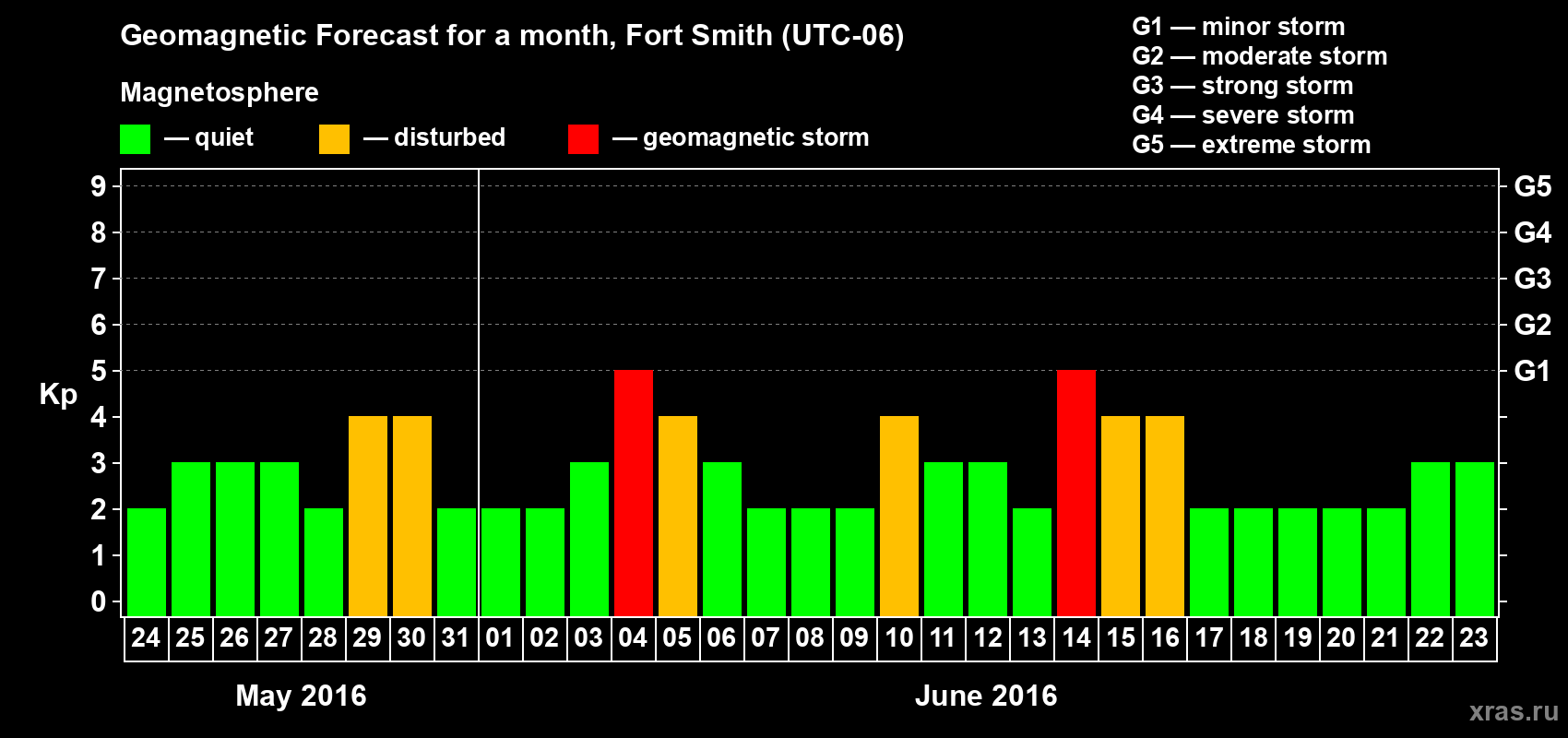Image resolution: width=1568 pixels, height=738 pixels.
Task: Select the green bar for June 06
Action: 722,539
